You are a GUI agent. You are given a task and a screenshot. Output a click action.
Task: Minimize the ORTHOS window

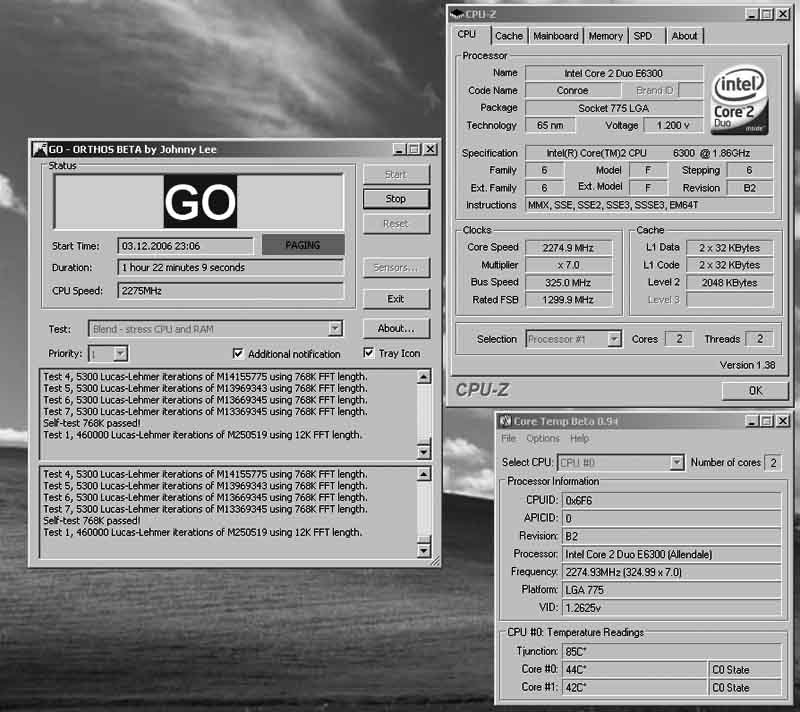399,149
